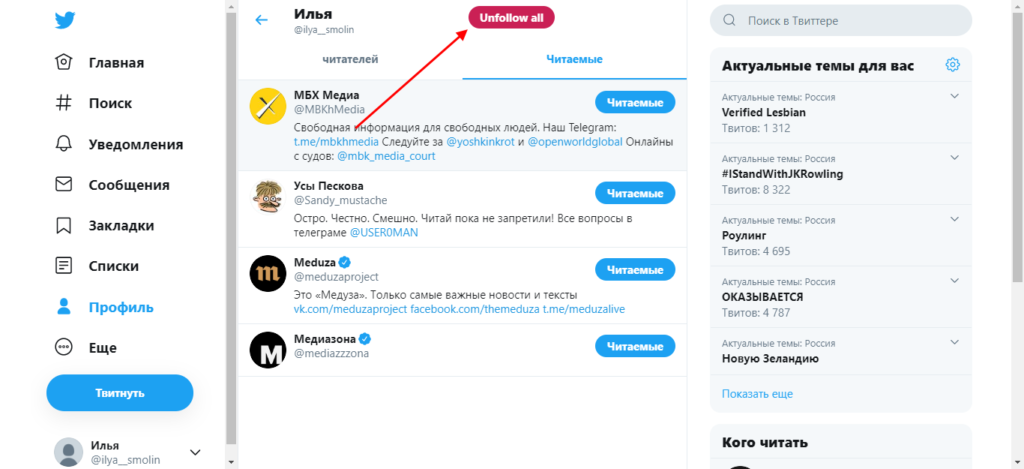Open account menu chevron for Илья
1024x469 pixels.
[195, 452]
